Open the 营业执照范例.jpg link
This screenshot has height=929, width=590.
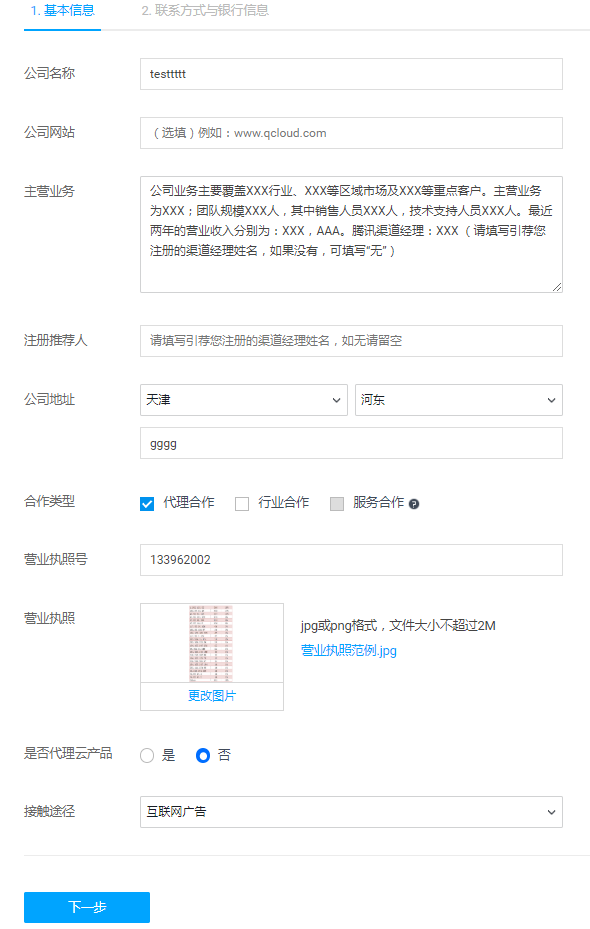(x=349, y=651)
